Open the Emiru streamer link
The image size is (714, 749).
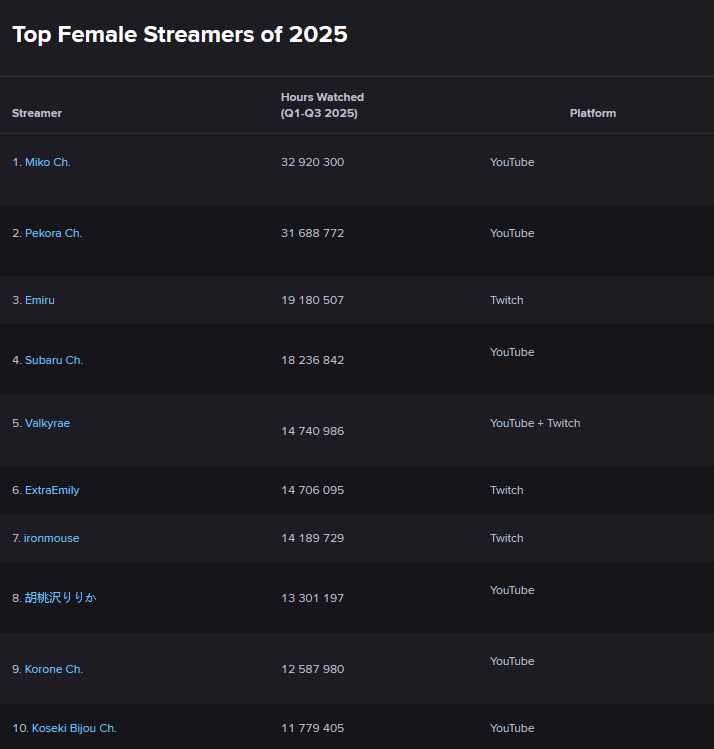pos(40,300)
